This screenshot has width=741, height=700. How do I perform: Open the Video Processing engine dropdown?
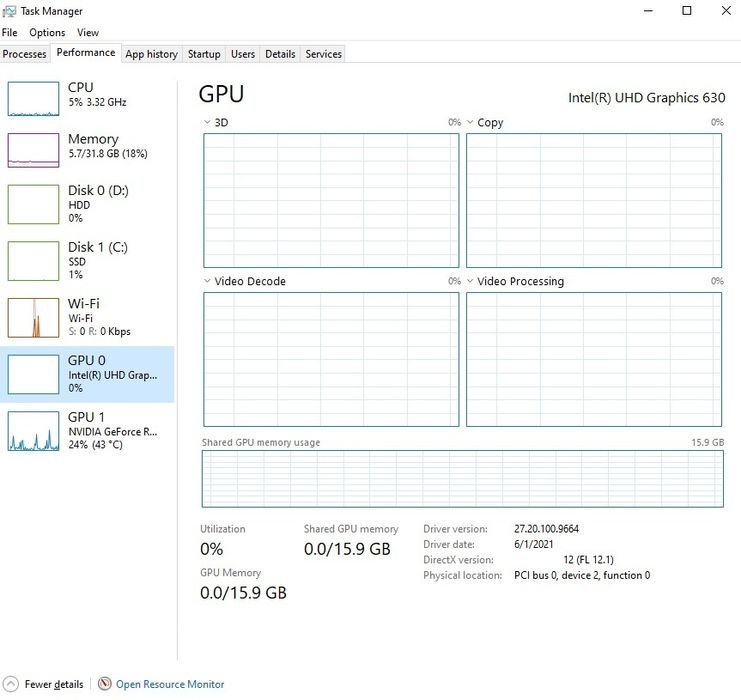click(470, 281)
